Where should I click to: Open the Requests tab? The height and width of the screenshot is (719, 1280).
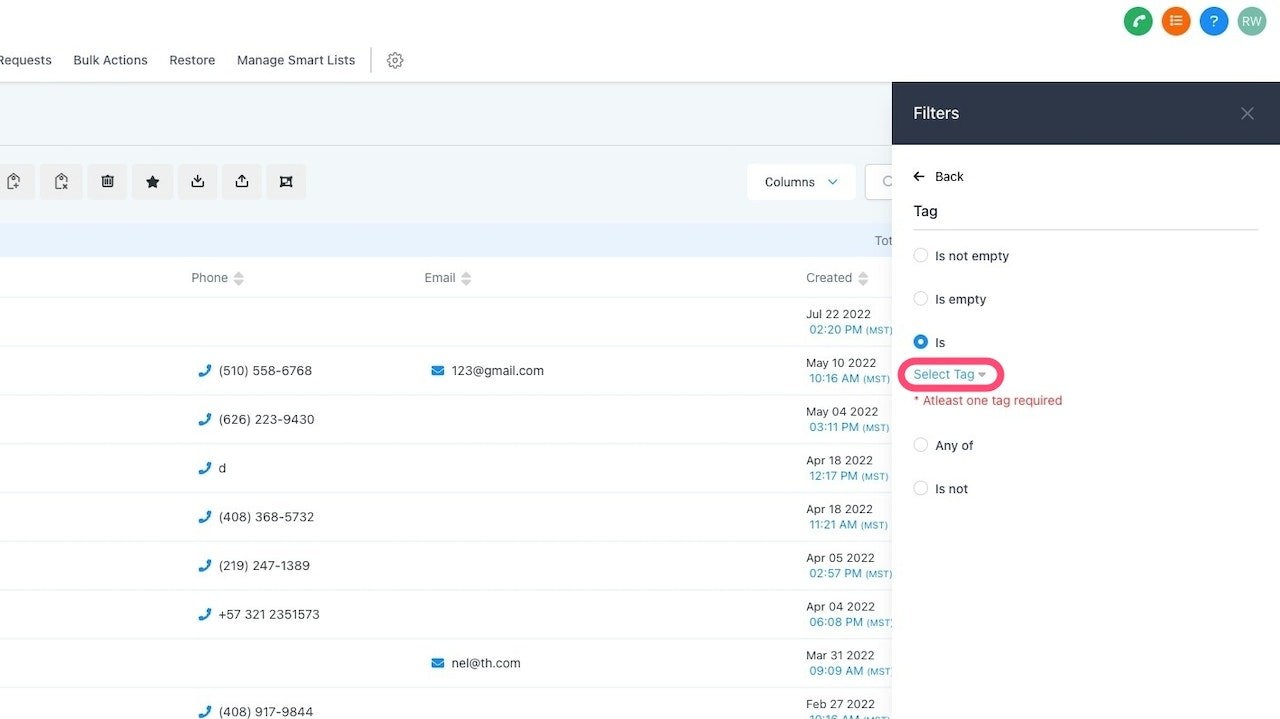point(25,60)
